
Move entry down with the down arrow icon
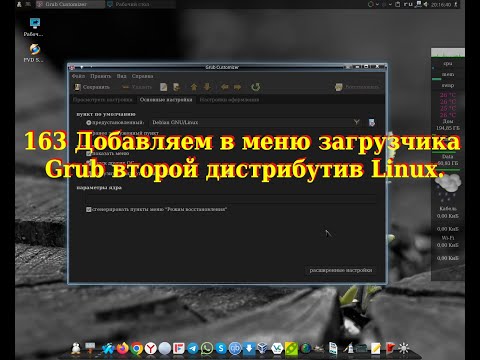(x=207, y=87)
